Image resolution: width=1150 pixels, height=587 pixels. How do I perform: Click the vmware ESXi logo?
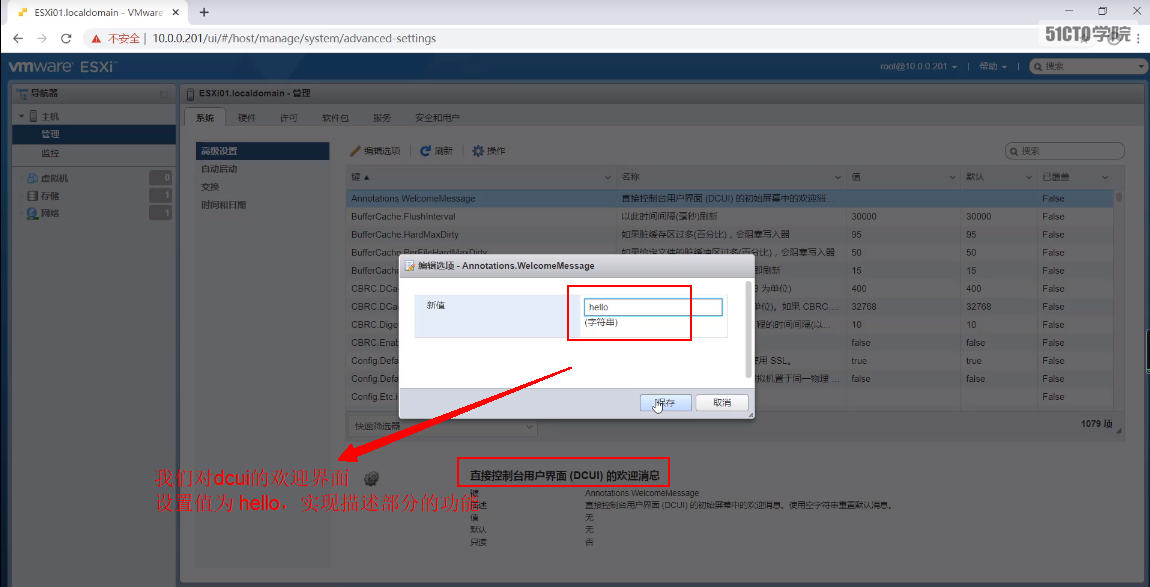(62, 66)
